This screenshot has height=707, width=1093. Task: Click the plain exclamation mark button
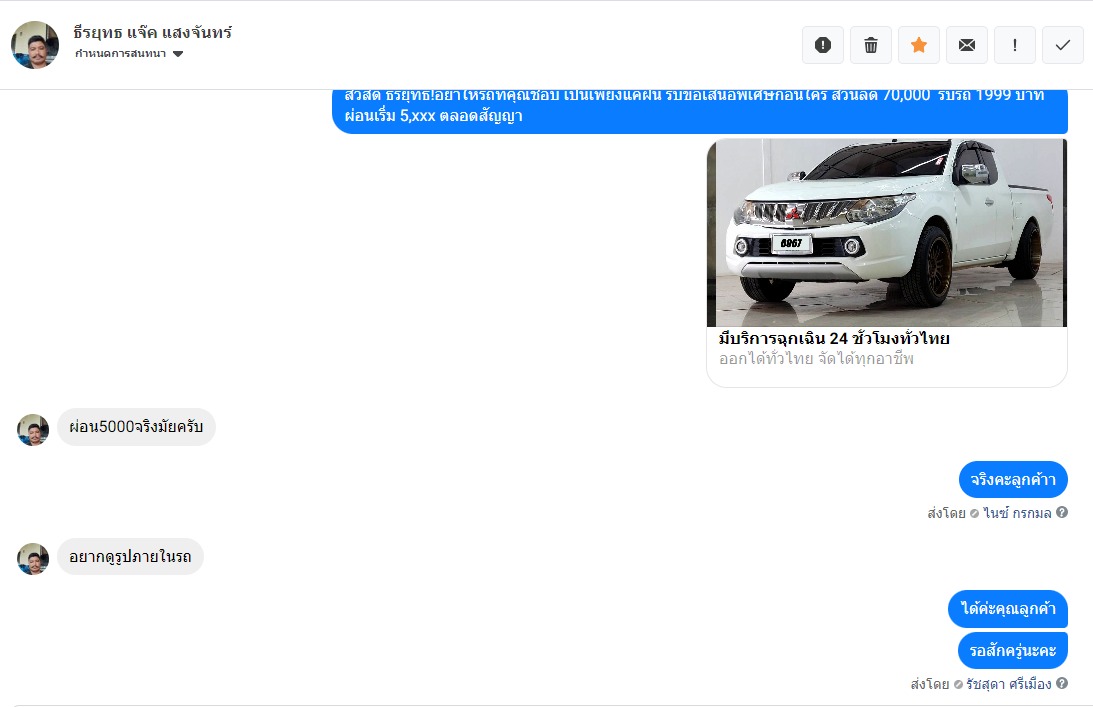point(1015,45)
